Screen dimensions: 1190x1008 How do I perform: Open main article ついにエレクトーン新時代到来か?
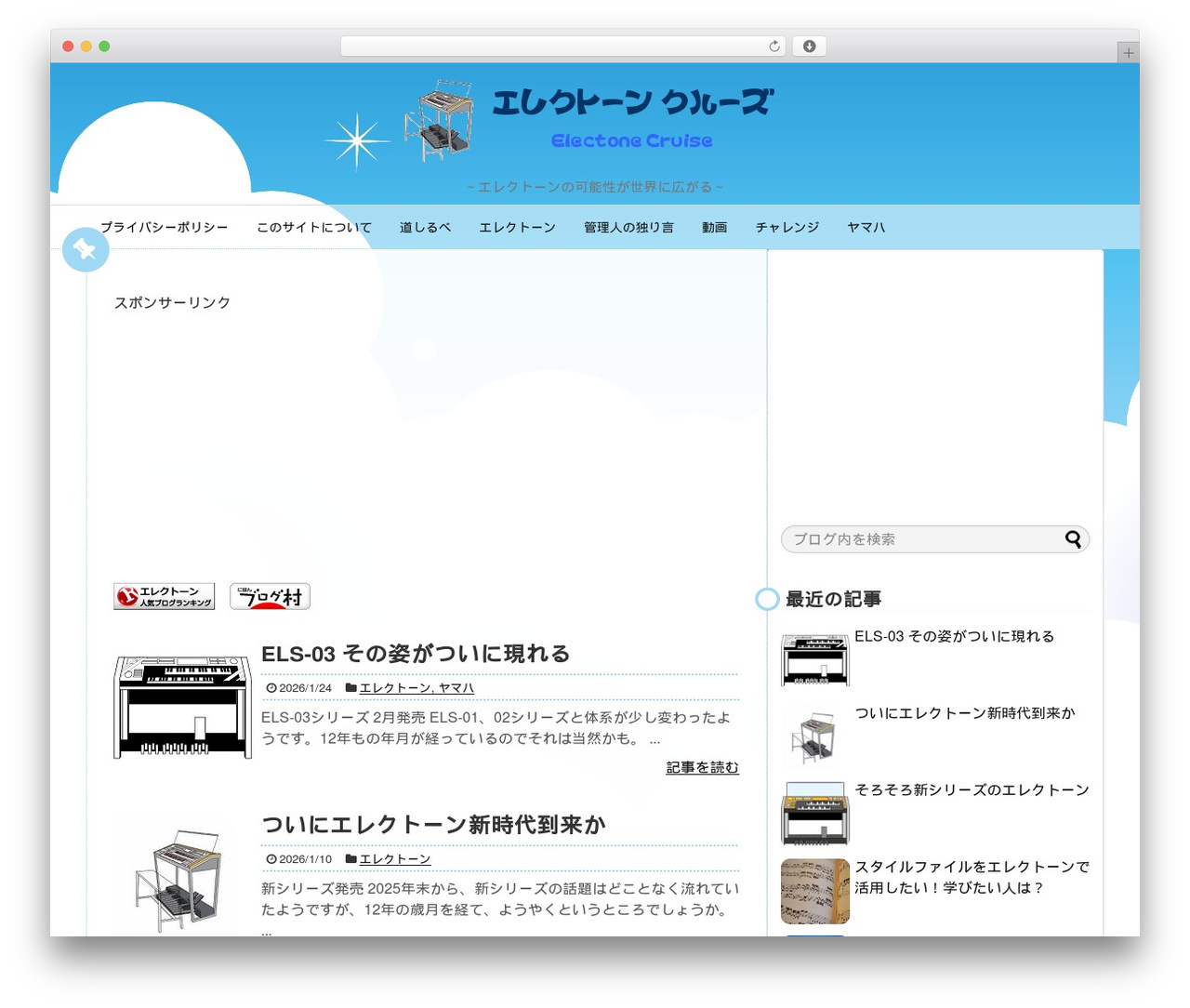click(x=433, y=825)
